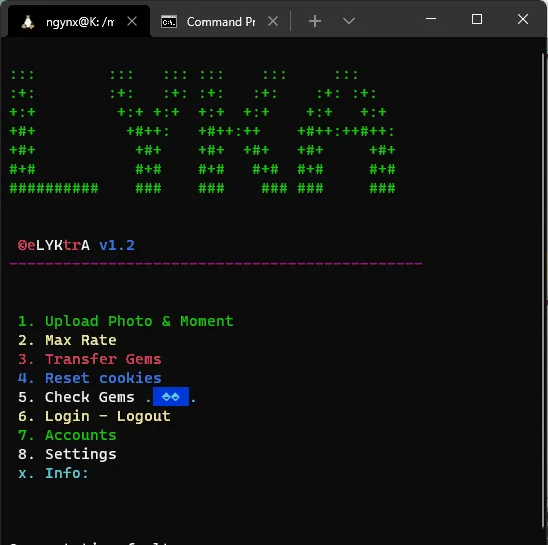Click the '3. Transfer Gems' menu line

(90, 359)
